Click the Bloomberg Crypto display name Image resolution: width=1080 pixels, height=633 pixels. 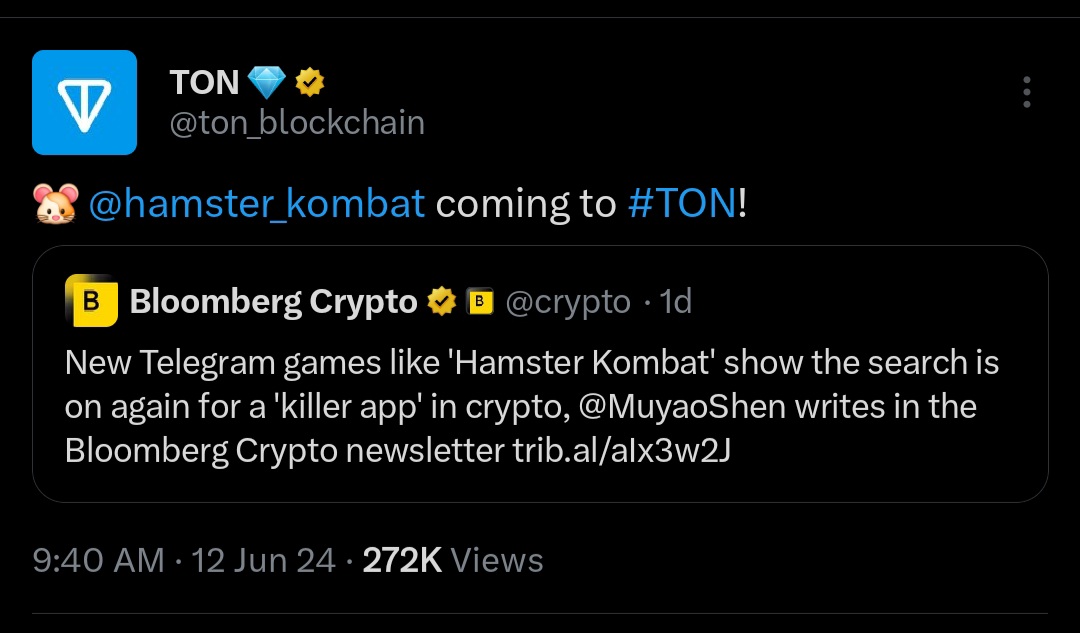273,301
